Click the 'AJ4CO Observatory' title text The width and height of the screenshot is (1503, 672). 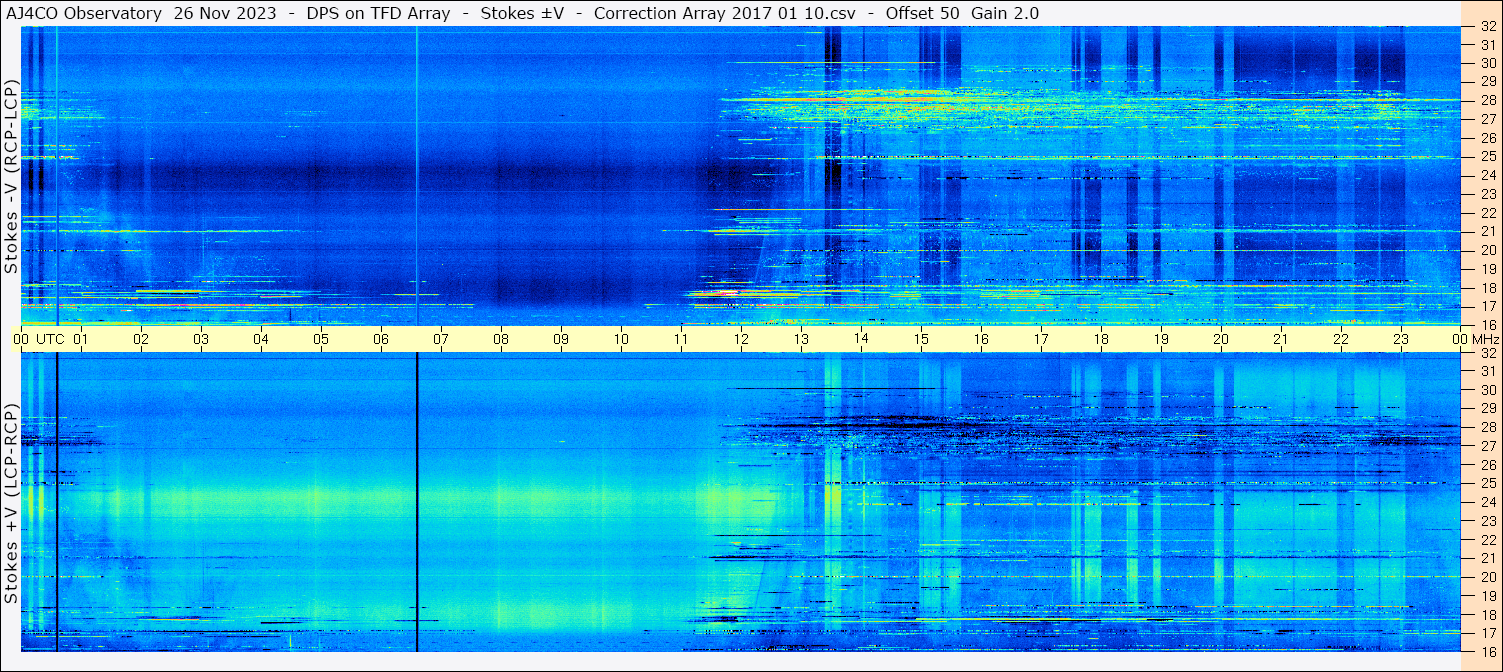[84, 14]
